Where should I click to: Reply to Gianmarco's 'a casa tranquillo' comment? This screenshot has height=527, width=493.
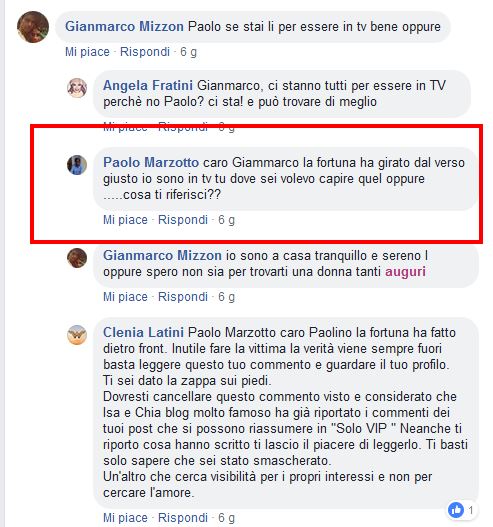[183, 297]
